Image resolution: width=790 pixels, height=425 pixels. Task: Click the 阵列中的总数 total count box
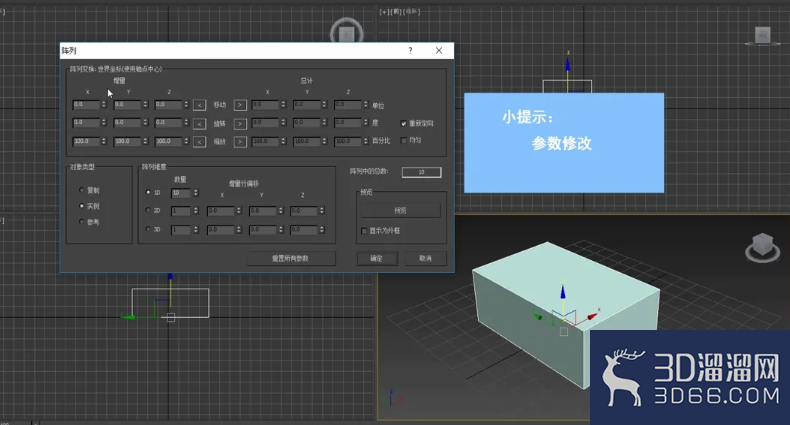422,172
